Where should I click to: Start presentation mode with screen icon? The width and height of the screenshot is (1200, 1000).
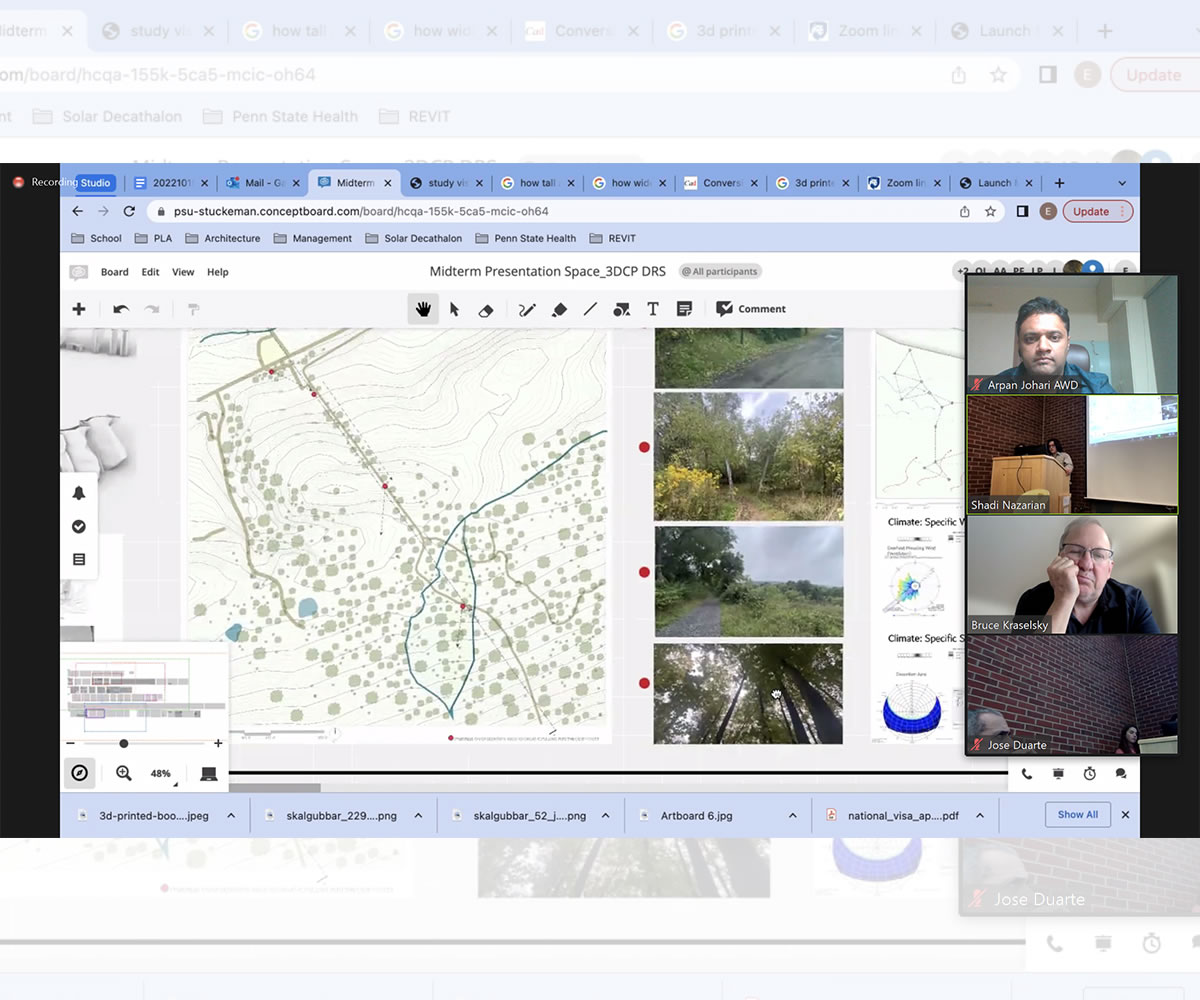coord(208,773)
